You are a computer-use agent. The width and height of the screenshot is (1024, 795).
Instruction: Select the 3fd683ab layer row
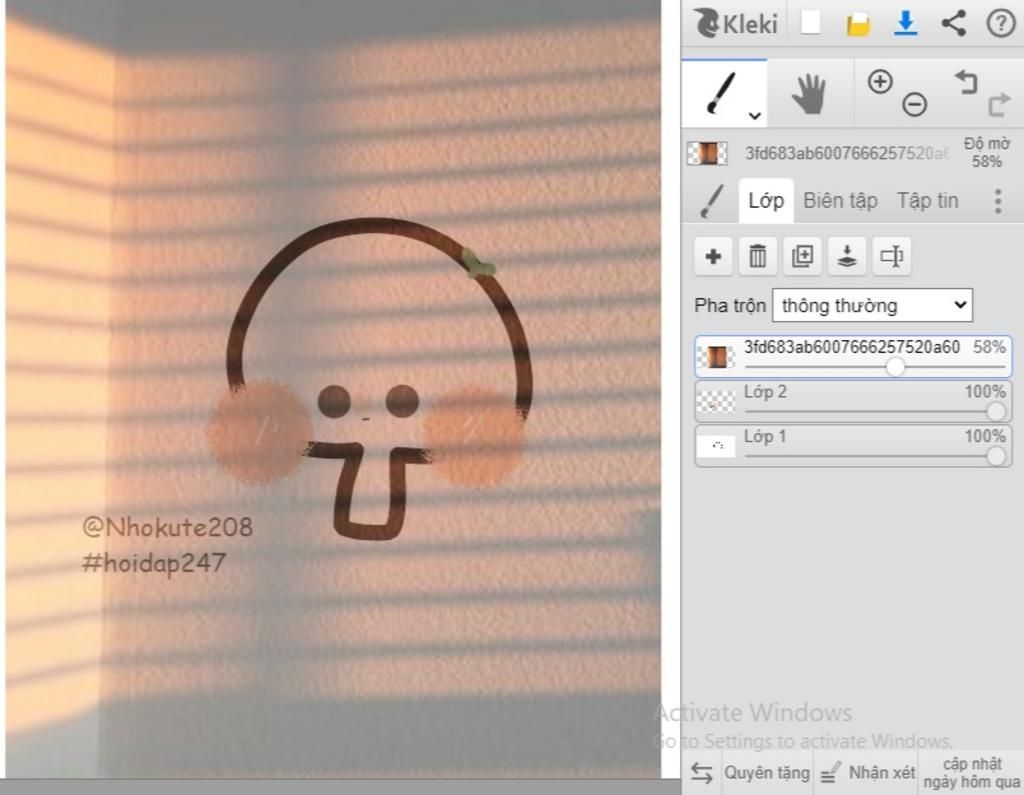(853, 357)
